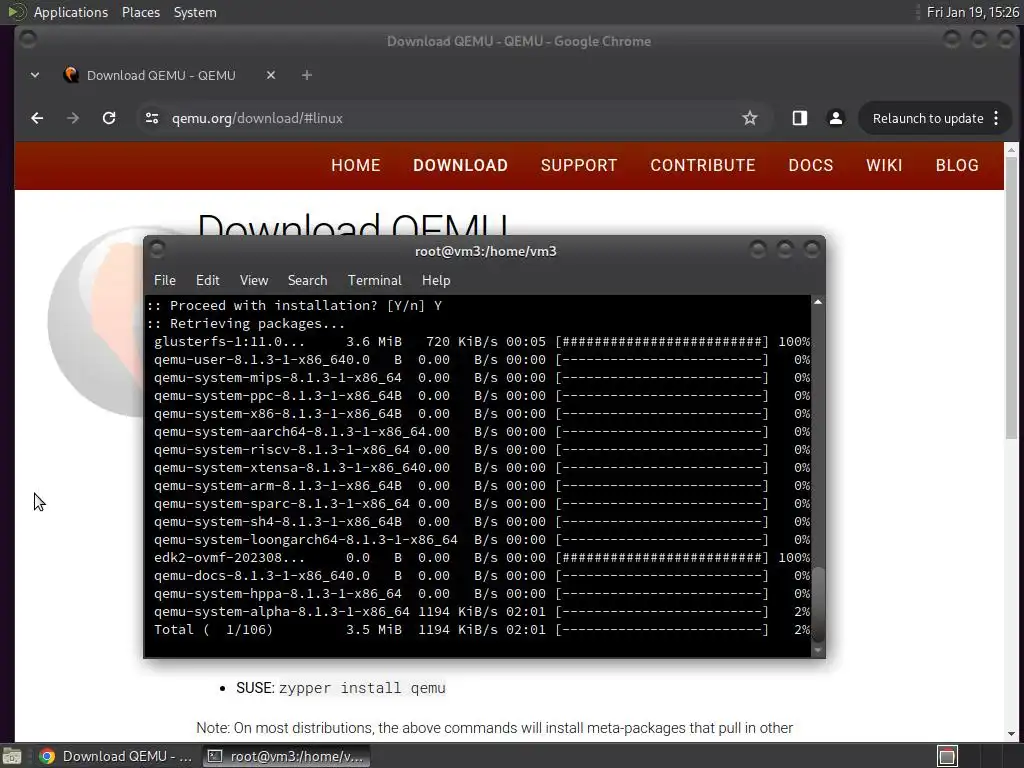The width and height of the screenshot is (1024, 768).
Task: Open a new Chrome tab
Action: [x=306, y=75]
